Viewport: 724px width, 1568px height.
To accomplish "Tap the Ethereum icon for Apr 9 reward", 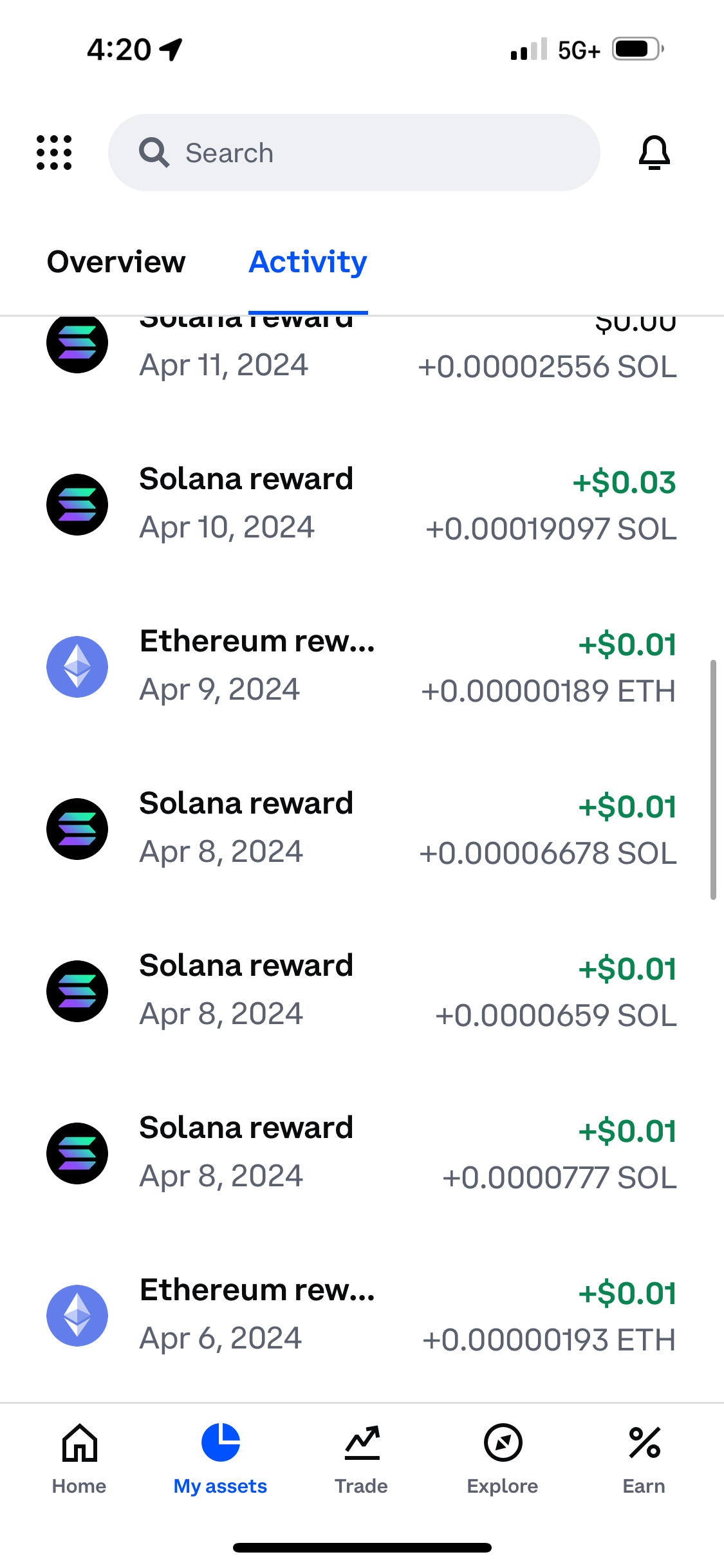I will pos(77,667).
